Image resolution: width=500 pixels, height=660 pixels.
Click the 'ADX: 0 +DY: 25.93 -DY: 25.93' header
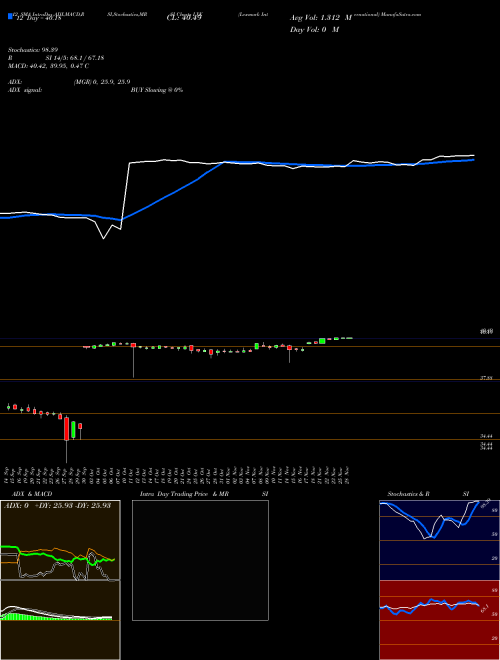(57, 506)
